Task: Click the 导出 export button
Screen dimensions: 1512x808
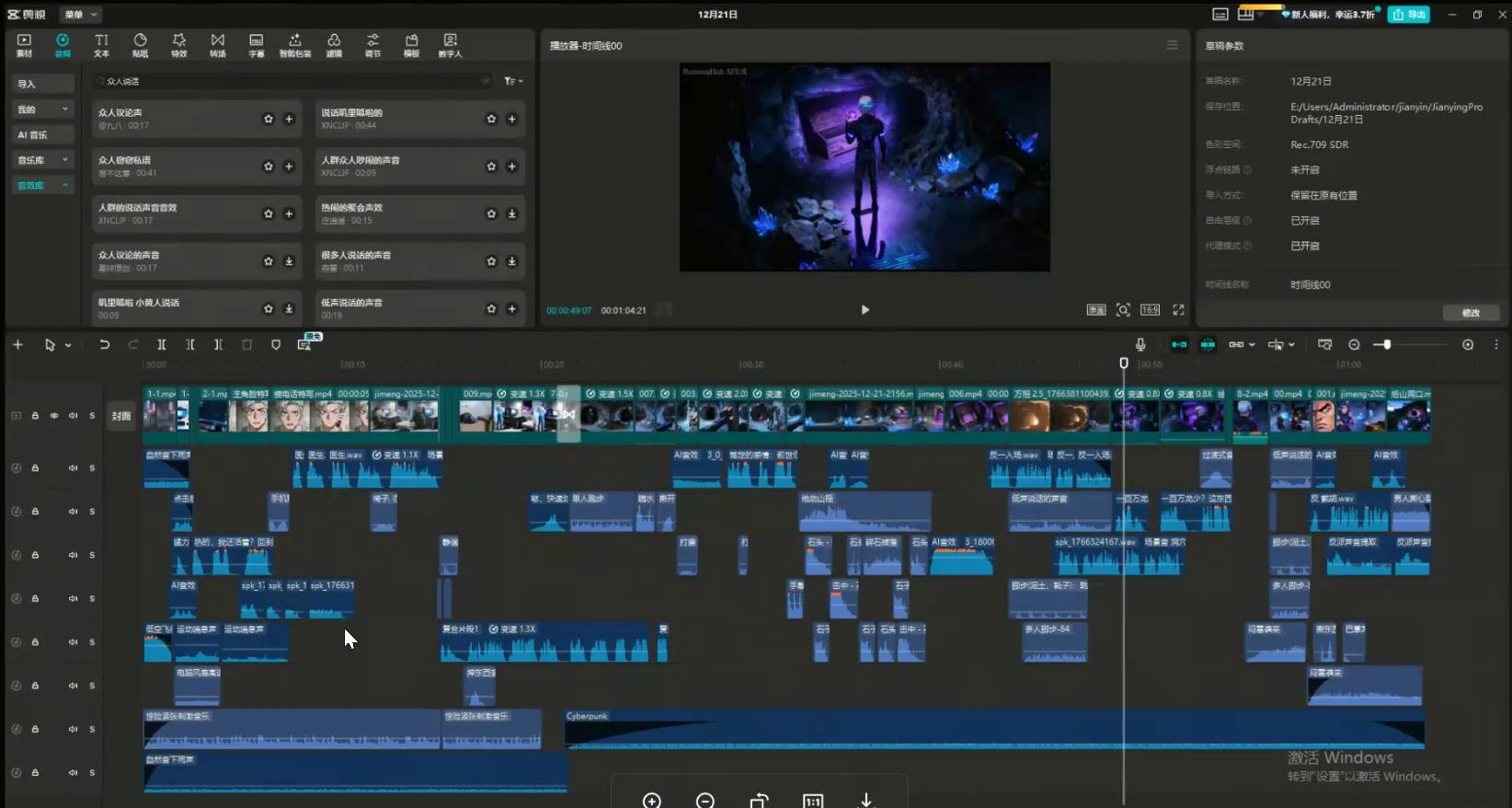Action: pyautogui.click(x=1409, y=15)
